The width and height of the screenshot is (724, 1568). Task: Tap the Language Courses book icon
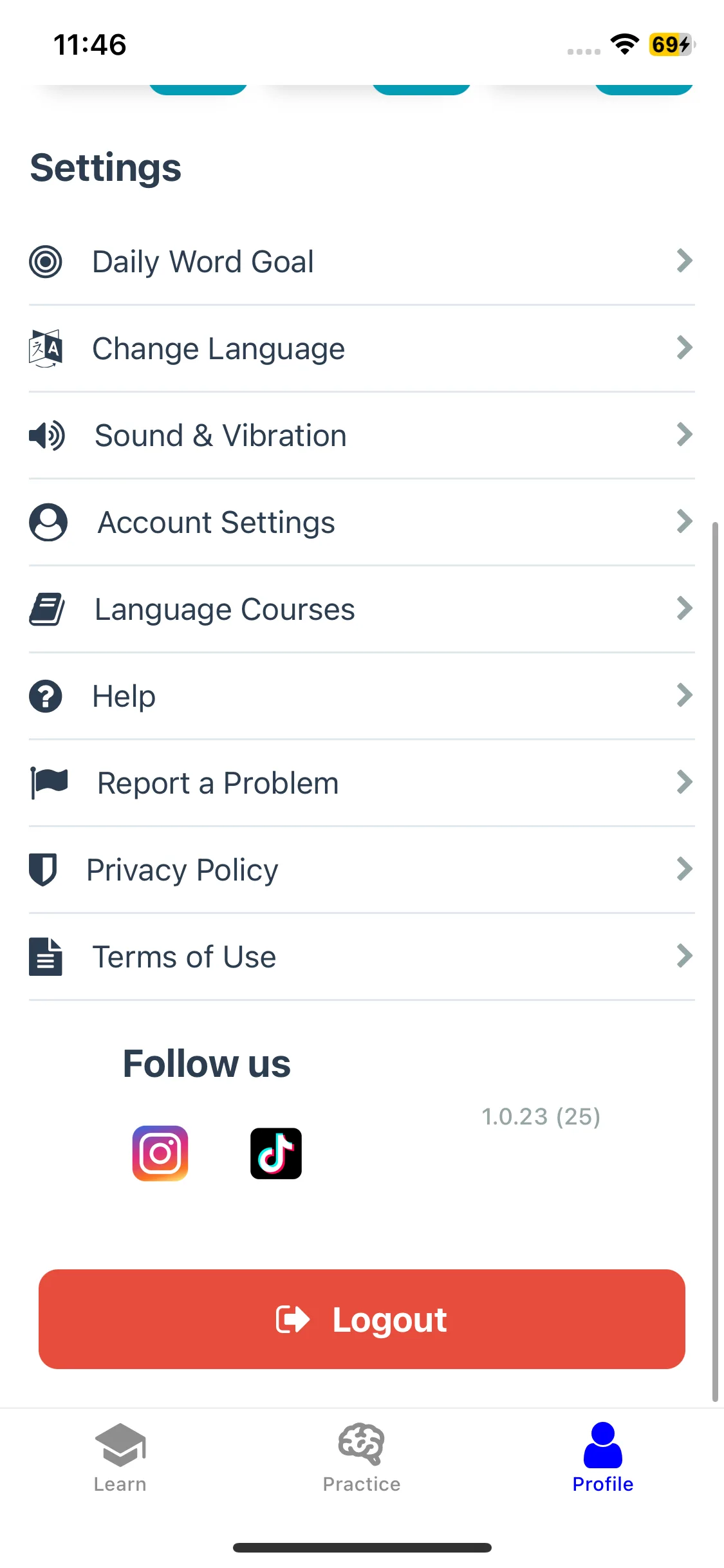click(x=47, y=609)
